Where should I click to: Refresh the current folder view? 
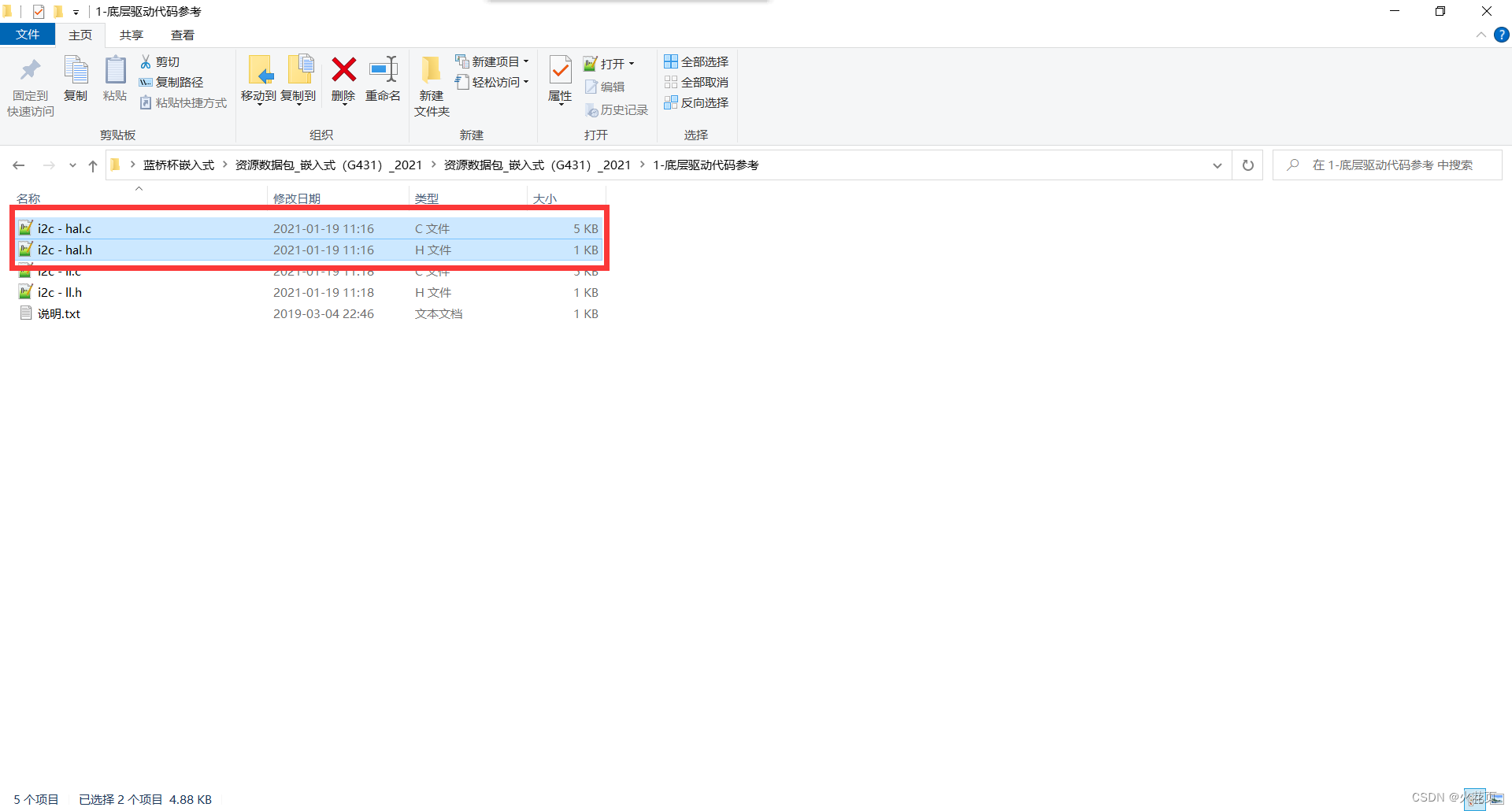point(1247,165)
